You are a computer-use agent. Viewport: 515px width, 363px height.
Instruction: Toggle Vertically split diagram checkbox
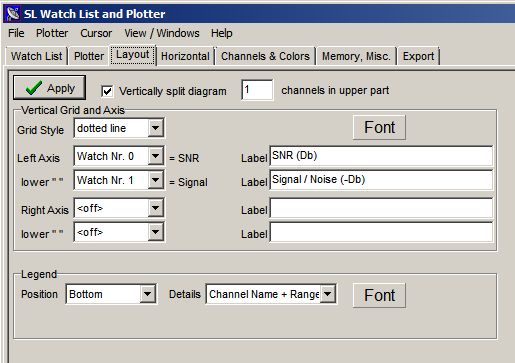(x=107, y=91)
